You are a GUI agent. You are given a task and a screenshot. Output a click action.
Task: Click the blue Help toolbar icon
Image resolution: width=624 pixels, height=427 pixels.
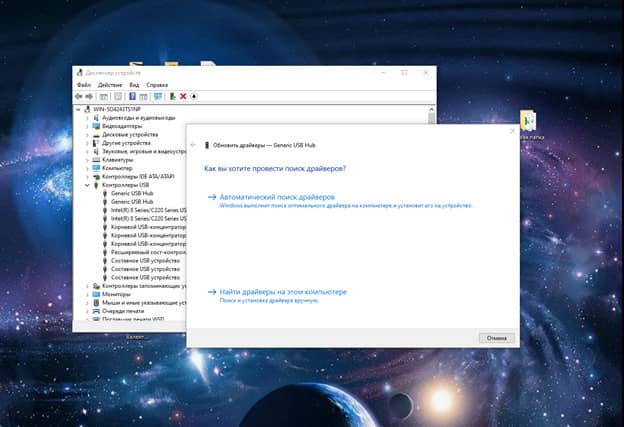[133, 96]
